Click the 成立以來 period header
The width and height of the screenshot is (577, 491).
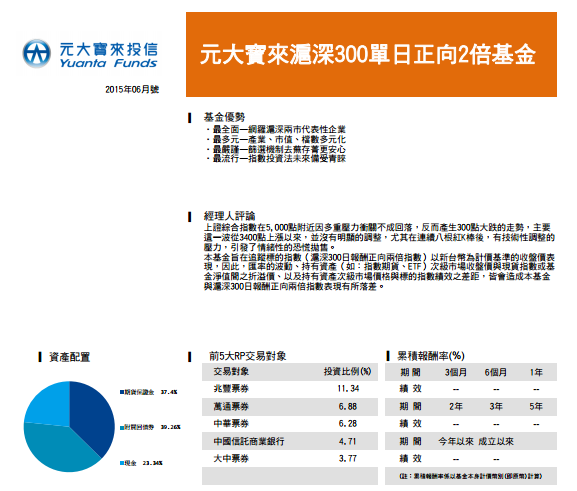(496, 441)
